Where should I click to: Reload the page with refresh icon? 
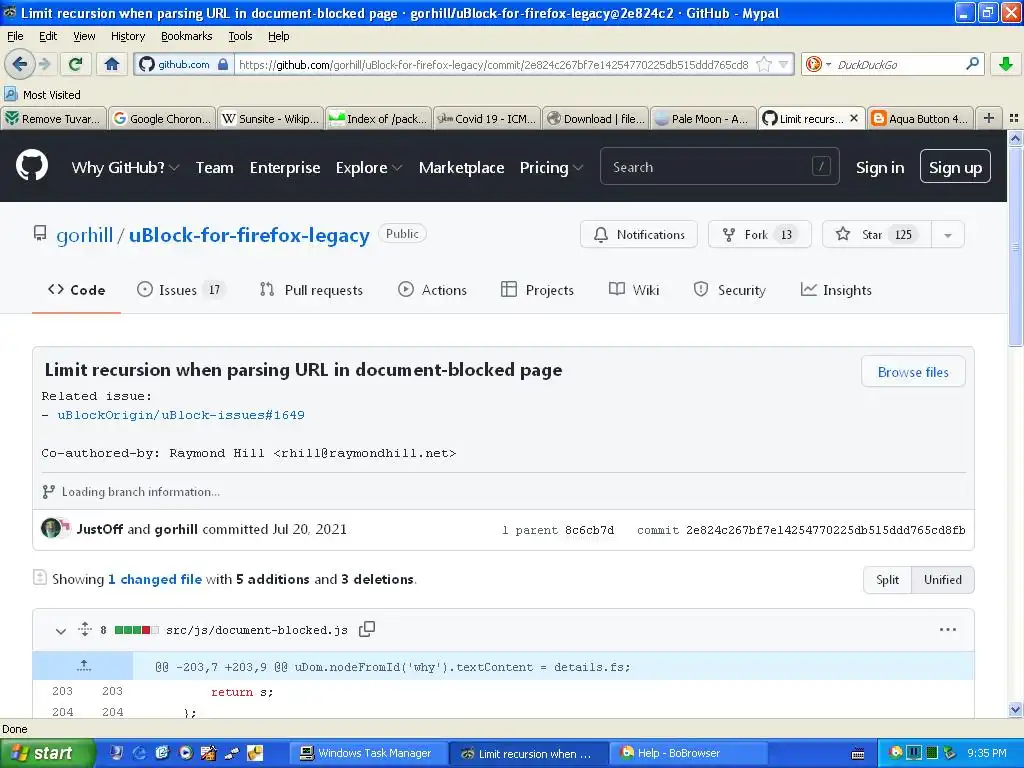(x=76, y=64)
